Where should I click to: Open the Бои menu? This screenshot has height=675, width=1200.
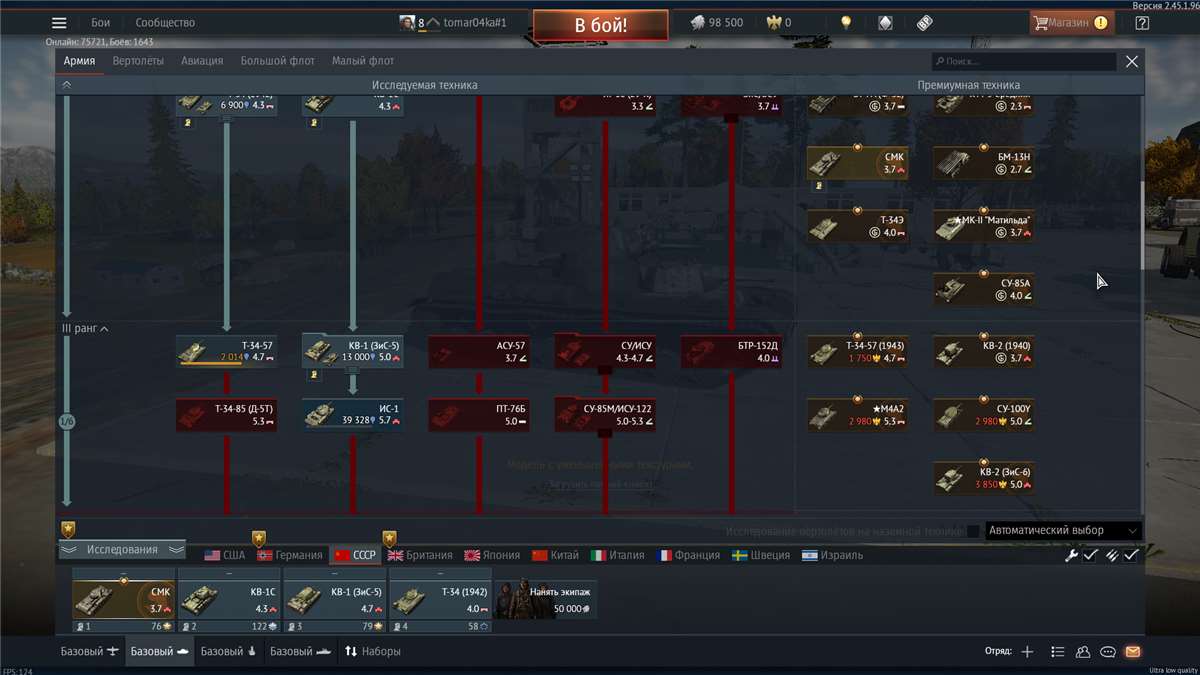101,22
